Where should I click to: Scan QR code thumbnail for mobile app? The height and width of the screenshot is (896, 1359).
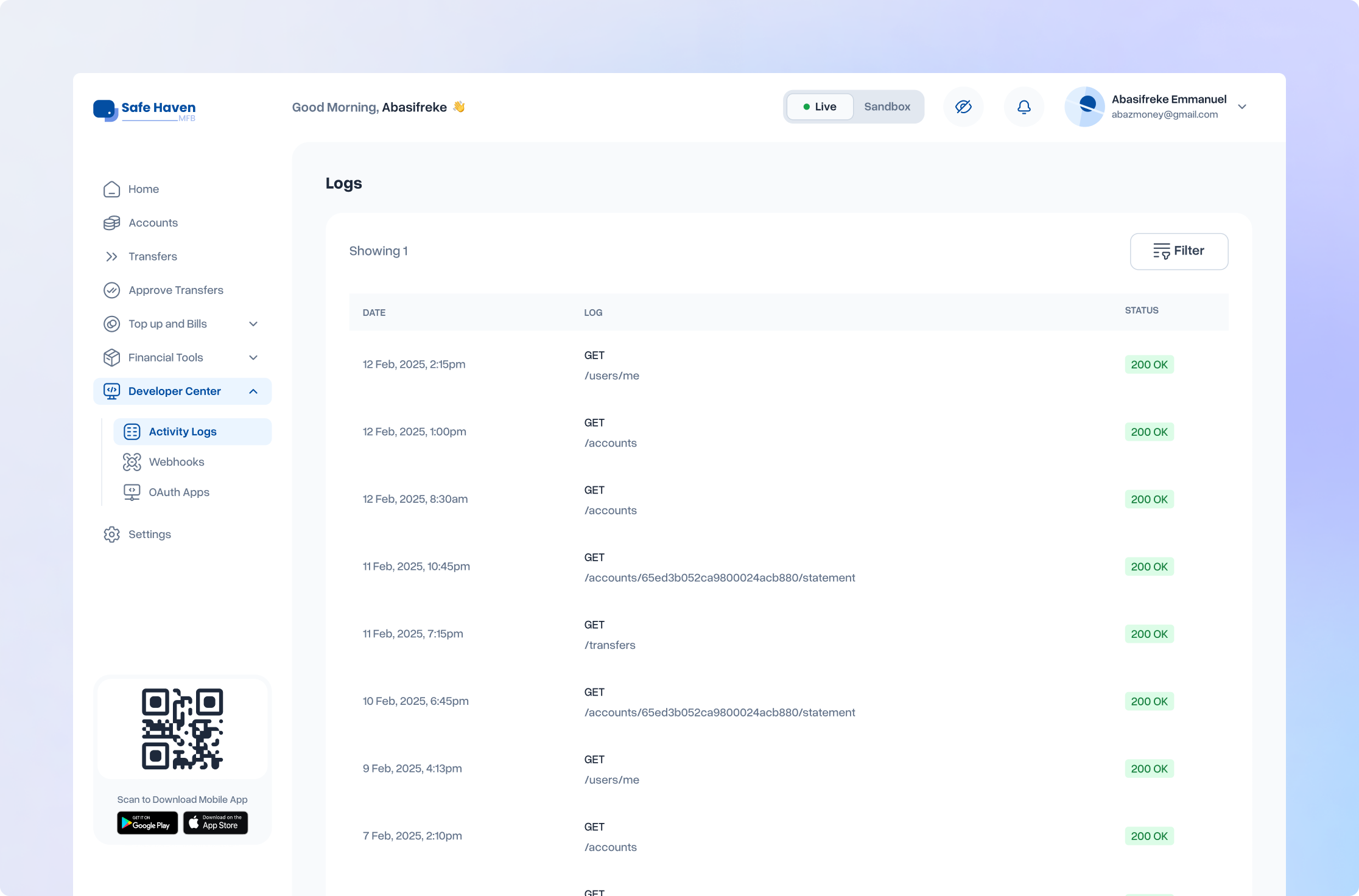[182, 729]
